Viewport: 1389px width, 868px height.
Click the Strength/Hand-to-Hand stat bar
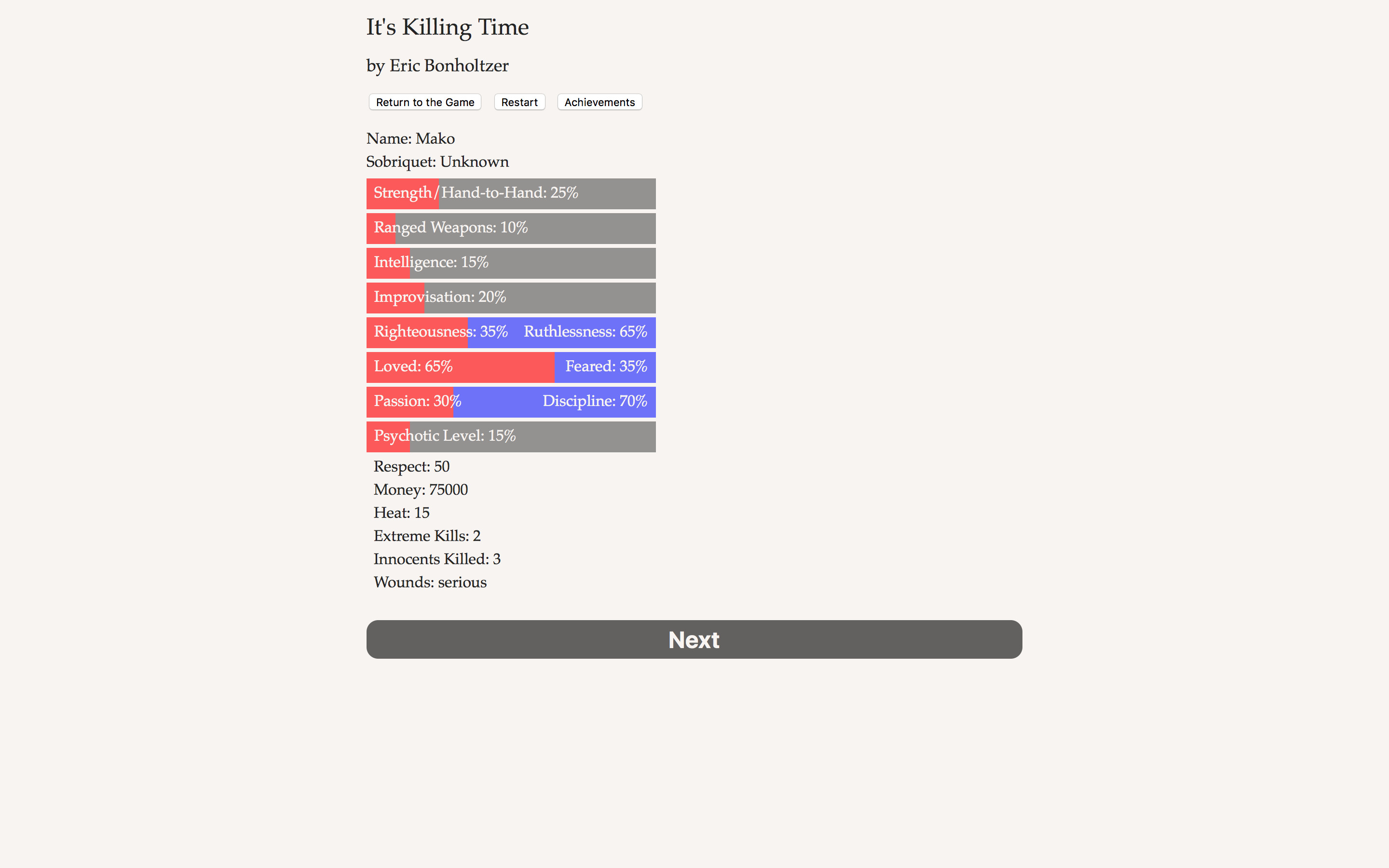511,193
